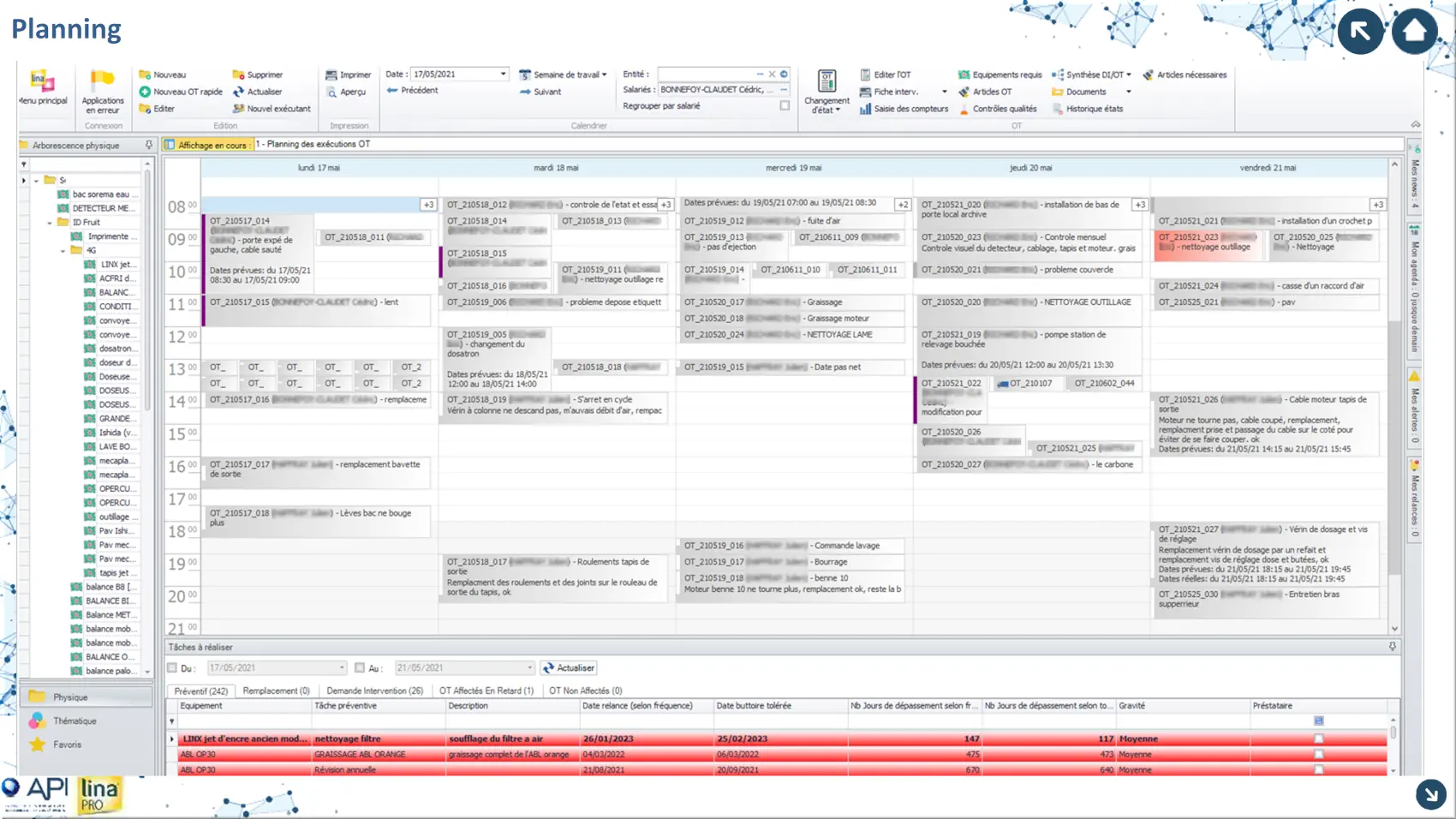Click the Imprimer printer icon

(331, 75)
